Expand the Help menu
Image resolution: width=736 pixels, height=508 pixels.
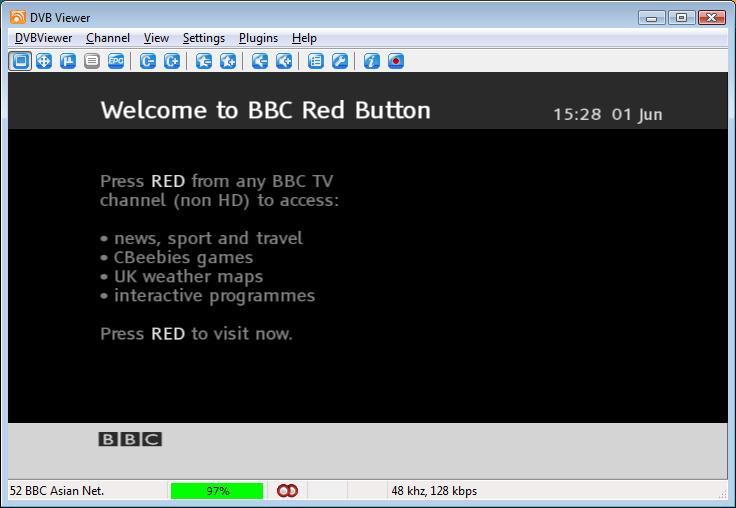[x=304, y=38]
